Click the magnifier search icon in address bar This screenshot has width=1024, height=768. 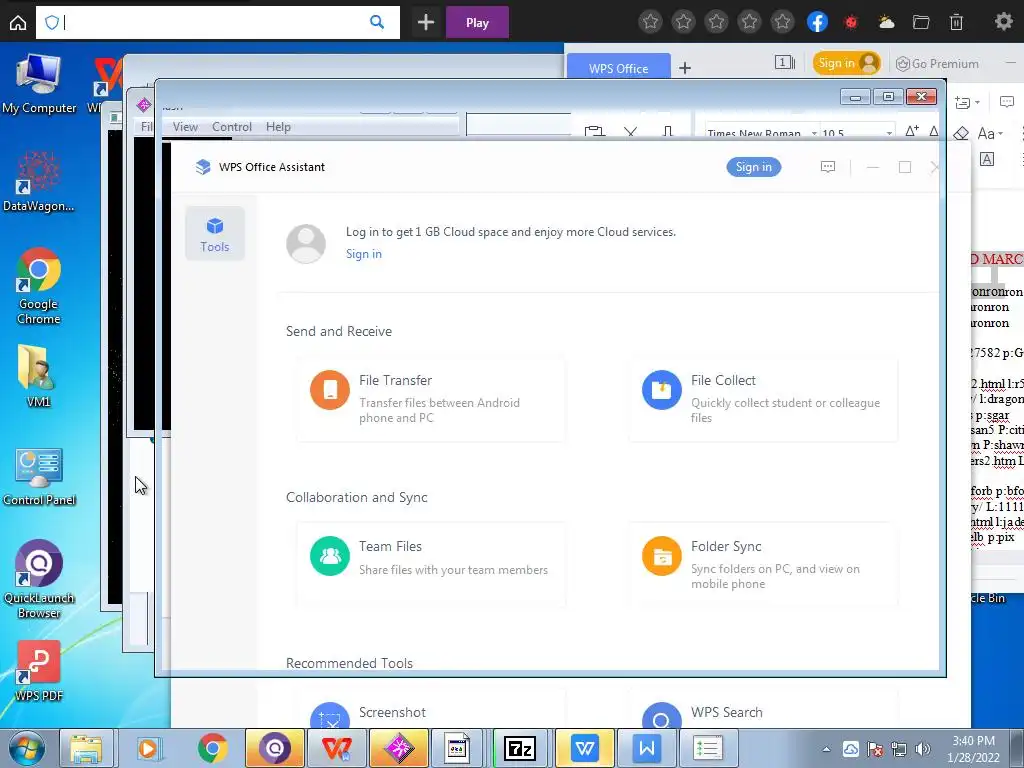[377, 22]
